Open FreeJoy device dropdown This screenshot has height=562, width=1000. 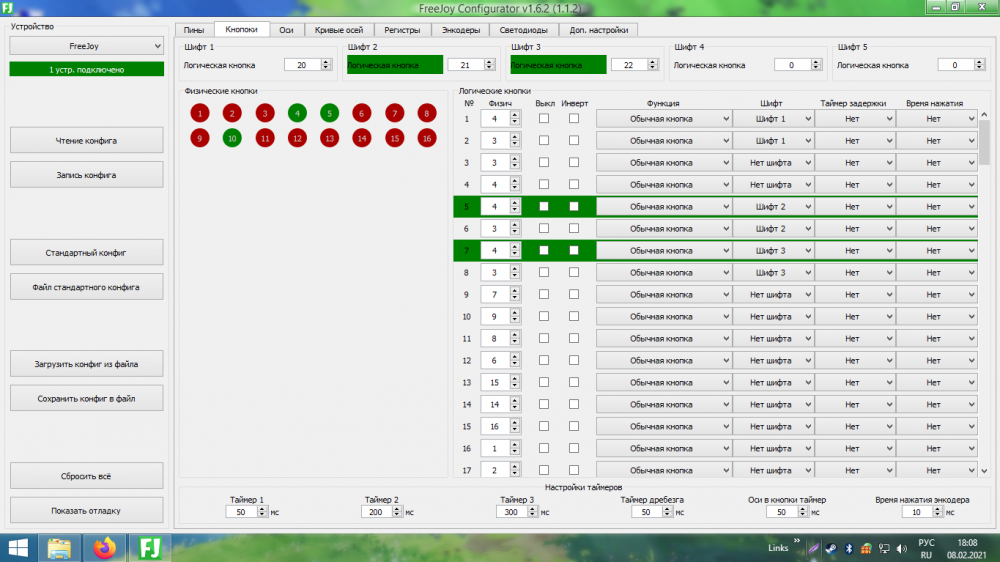pyautogui.click(x=87, y=46)
